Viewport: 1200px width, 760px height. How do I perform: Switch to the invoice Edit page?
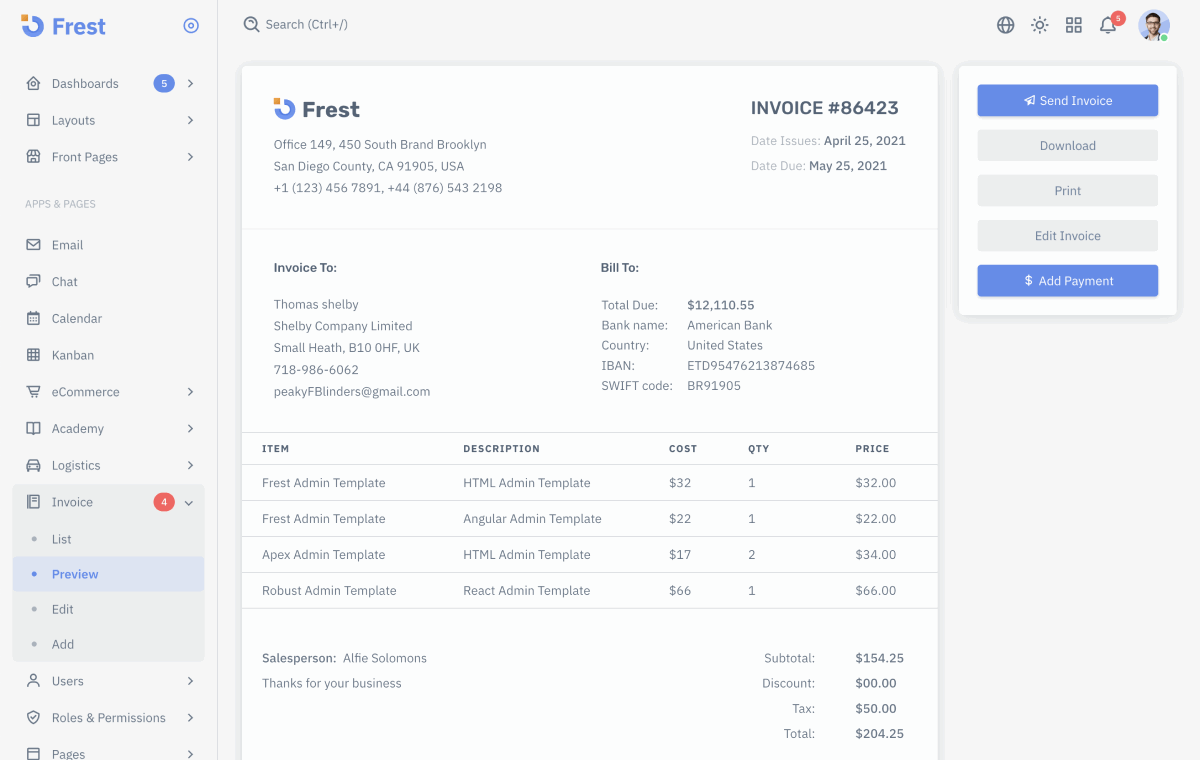point(62,609)
